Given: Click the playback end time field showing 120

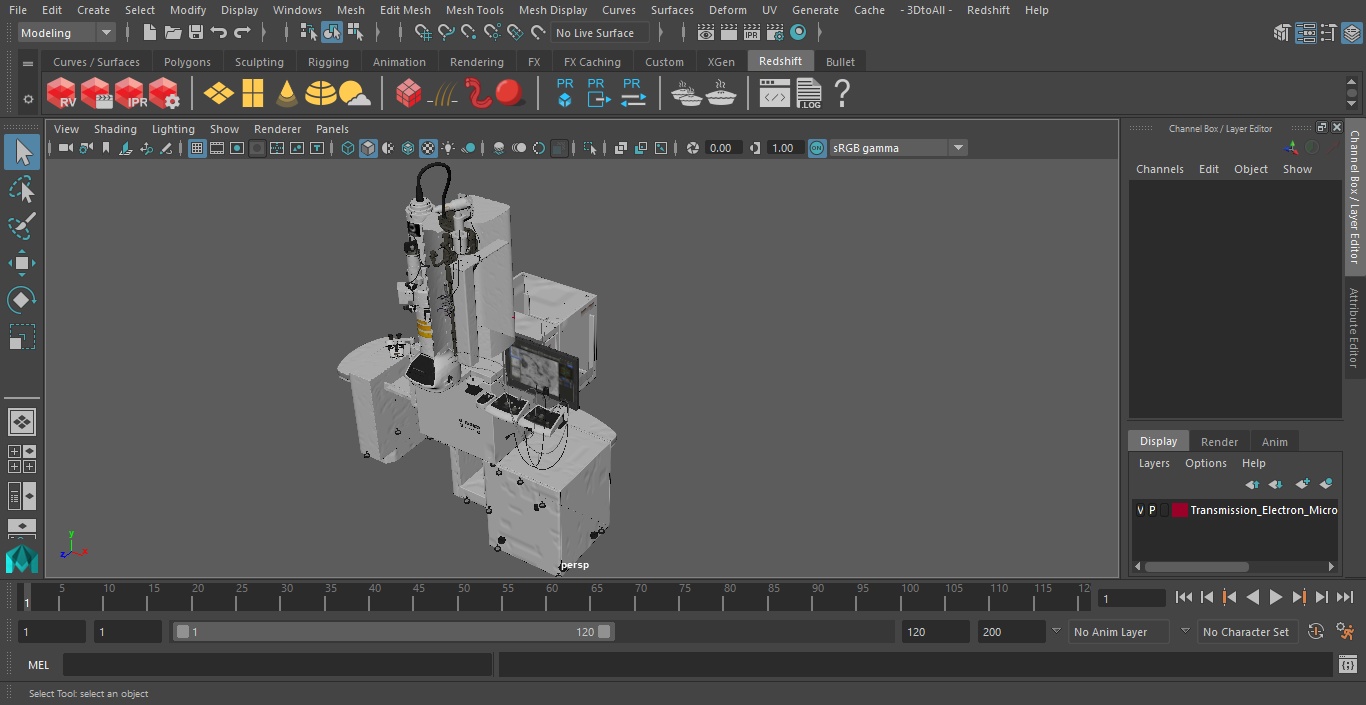Looking at the screenshot, I should tap(934, 632).
